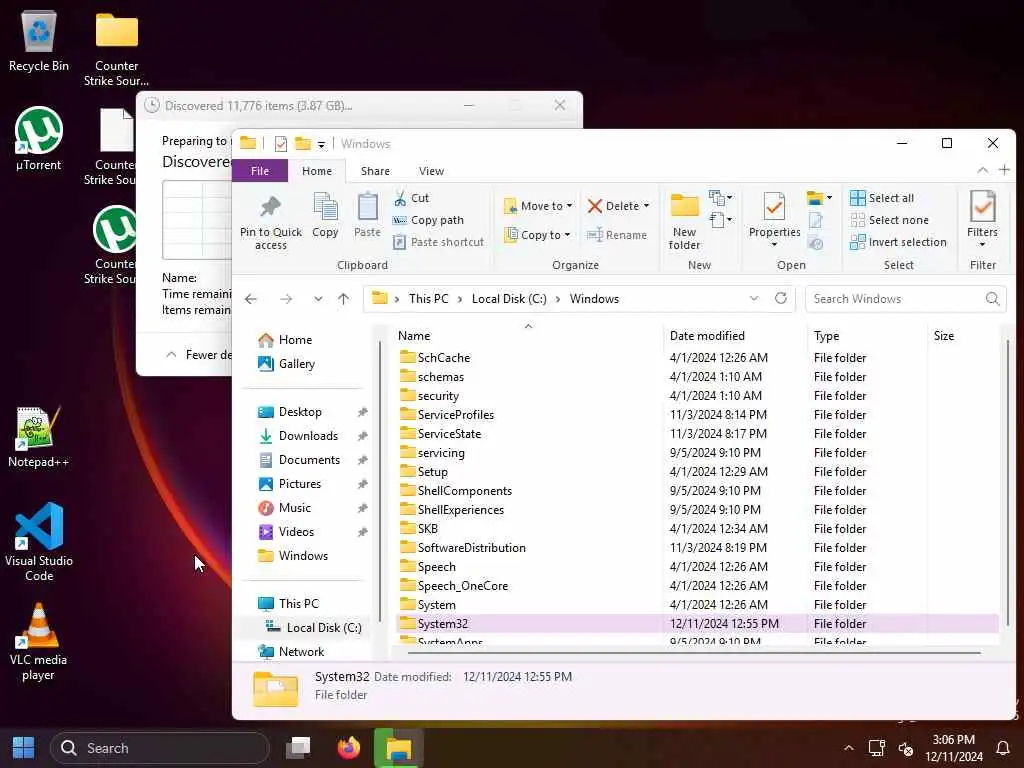
Task: Launch Visual Studio Code shortcut
Action: tap(39, 541)
